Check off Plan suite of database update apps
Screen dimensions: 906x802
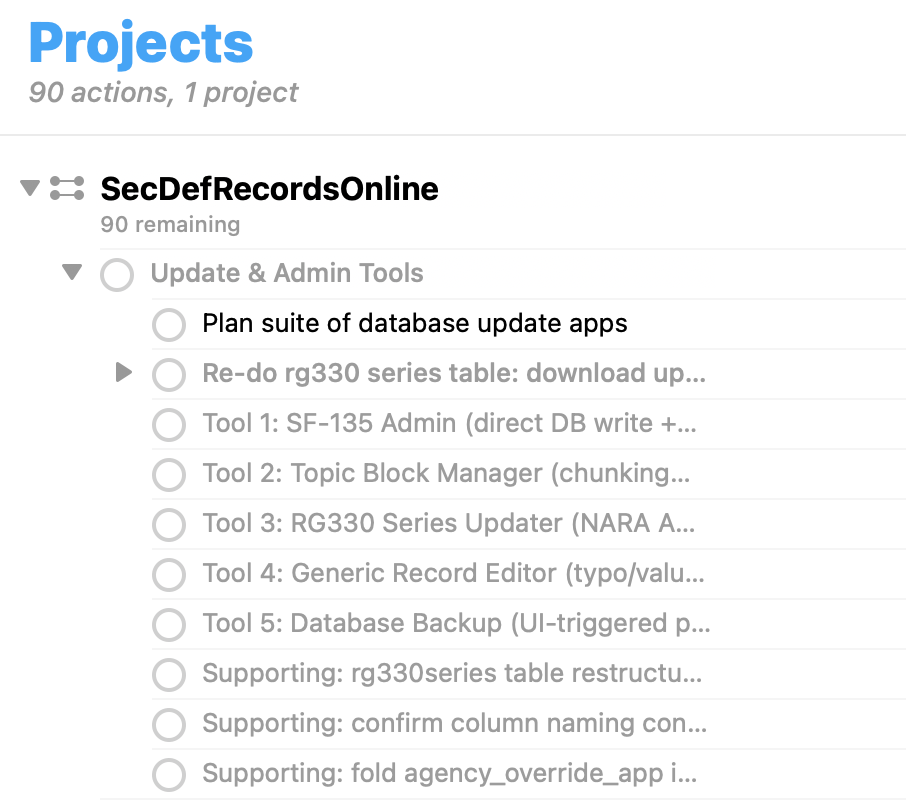pyautogui.click(x=169, y=324)
